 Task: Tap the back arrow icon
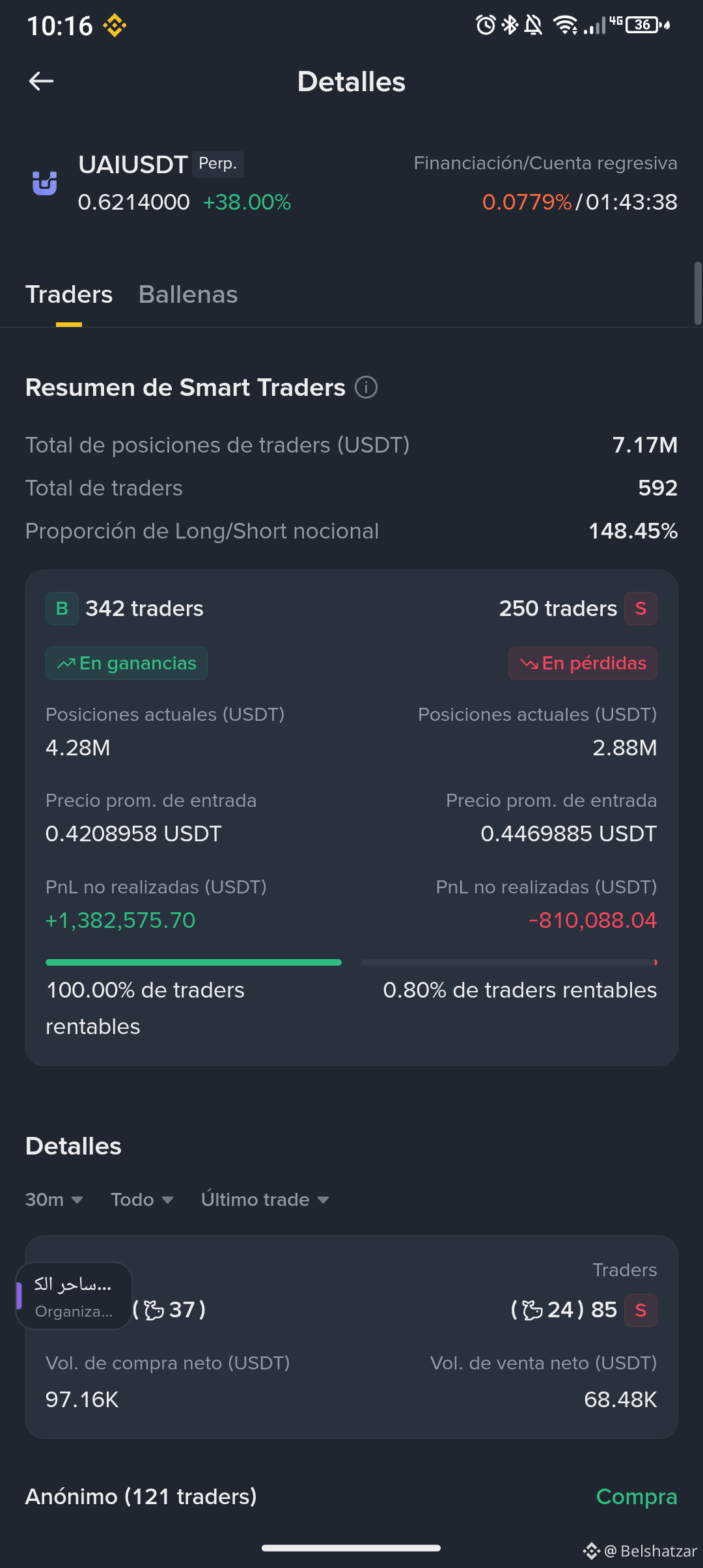click(41, 81)
